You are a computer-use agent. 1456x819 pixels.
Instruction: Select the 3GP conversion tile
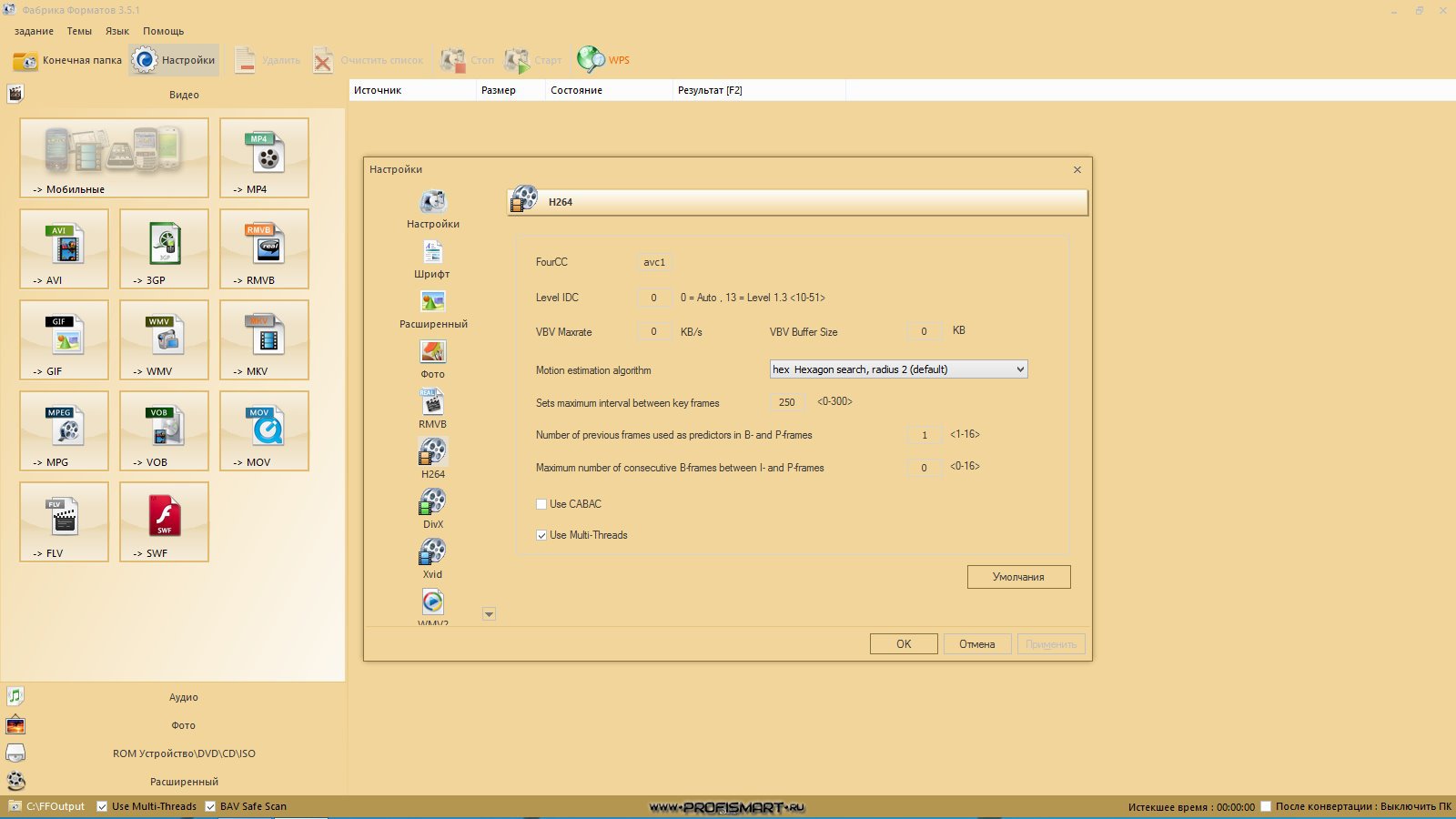click(164, 248)
